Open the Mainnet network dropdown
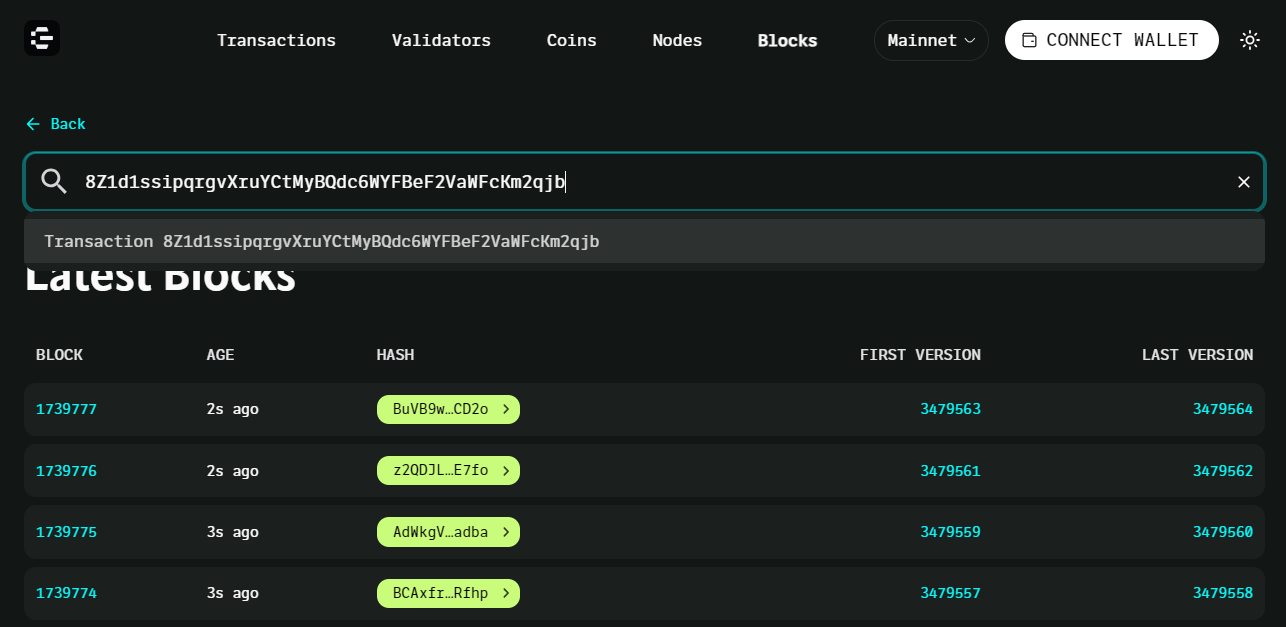Screen dimensions: 1286x627 [x=931, y=41]
